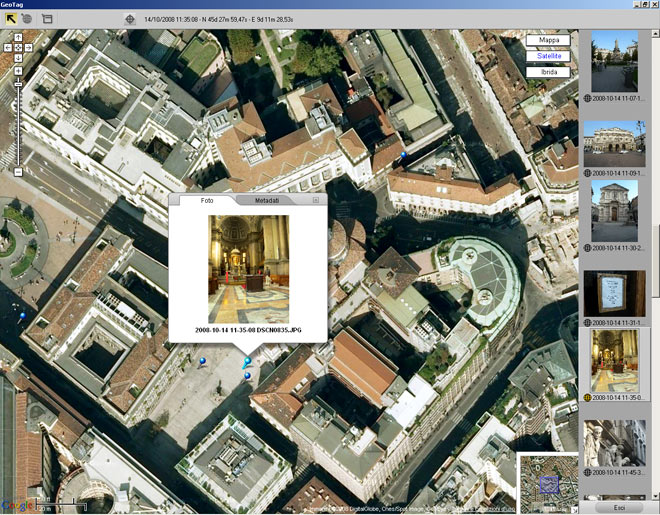Open thumbnail of baroque church facade
The width and height of the screenshot is (660, 515).
(614, 211)
